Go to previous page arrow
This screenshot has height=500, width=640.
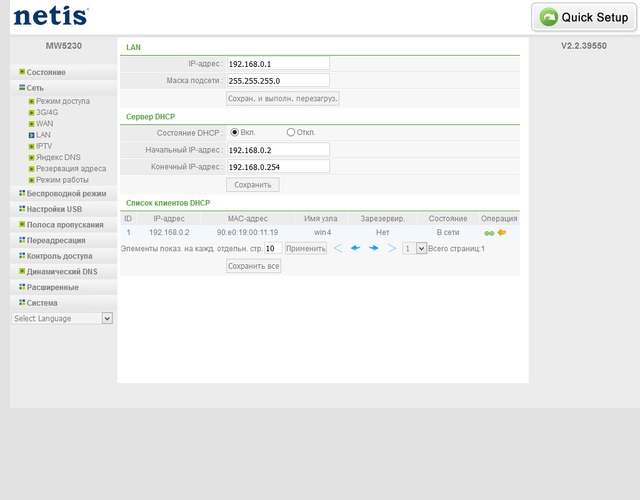(356, 248)
